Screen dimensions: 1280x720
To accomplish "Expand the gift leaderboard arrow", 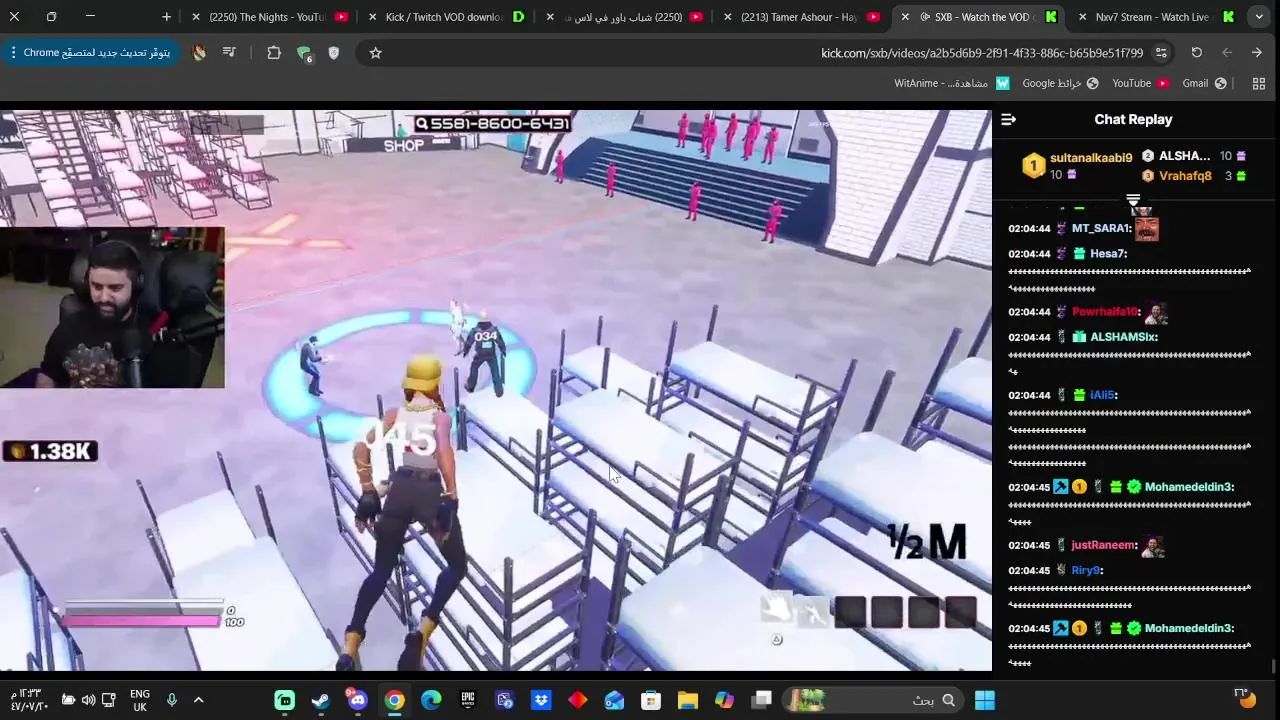I will [1133, 201].
